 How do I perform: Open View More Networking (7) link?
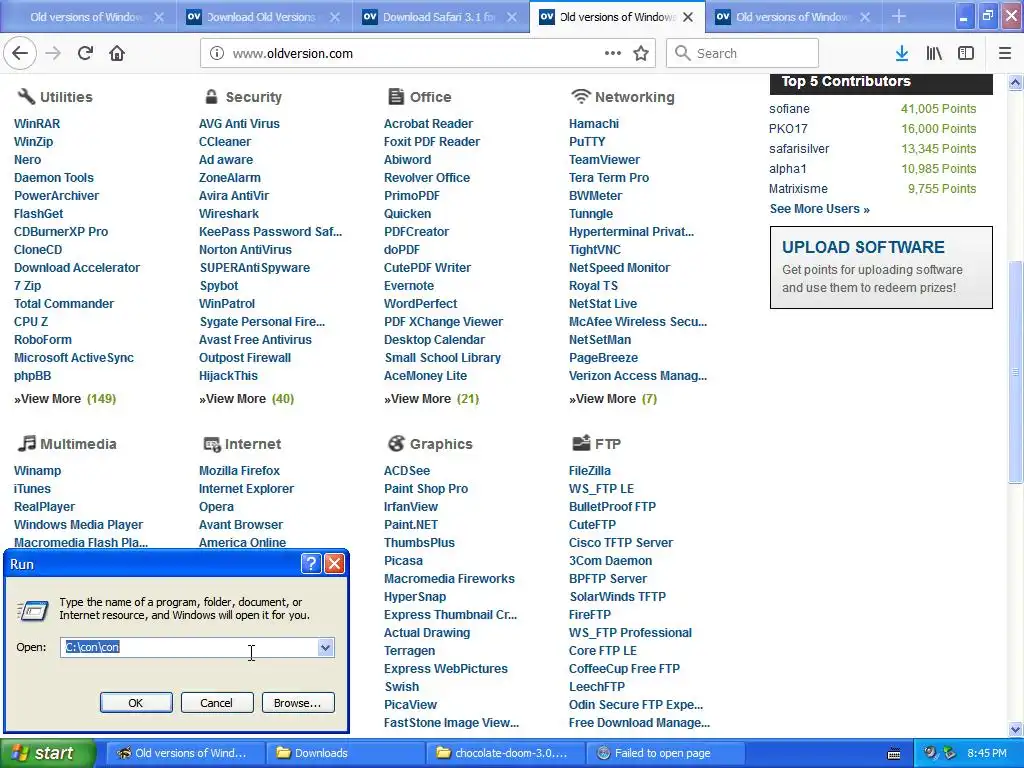613,398
